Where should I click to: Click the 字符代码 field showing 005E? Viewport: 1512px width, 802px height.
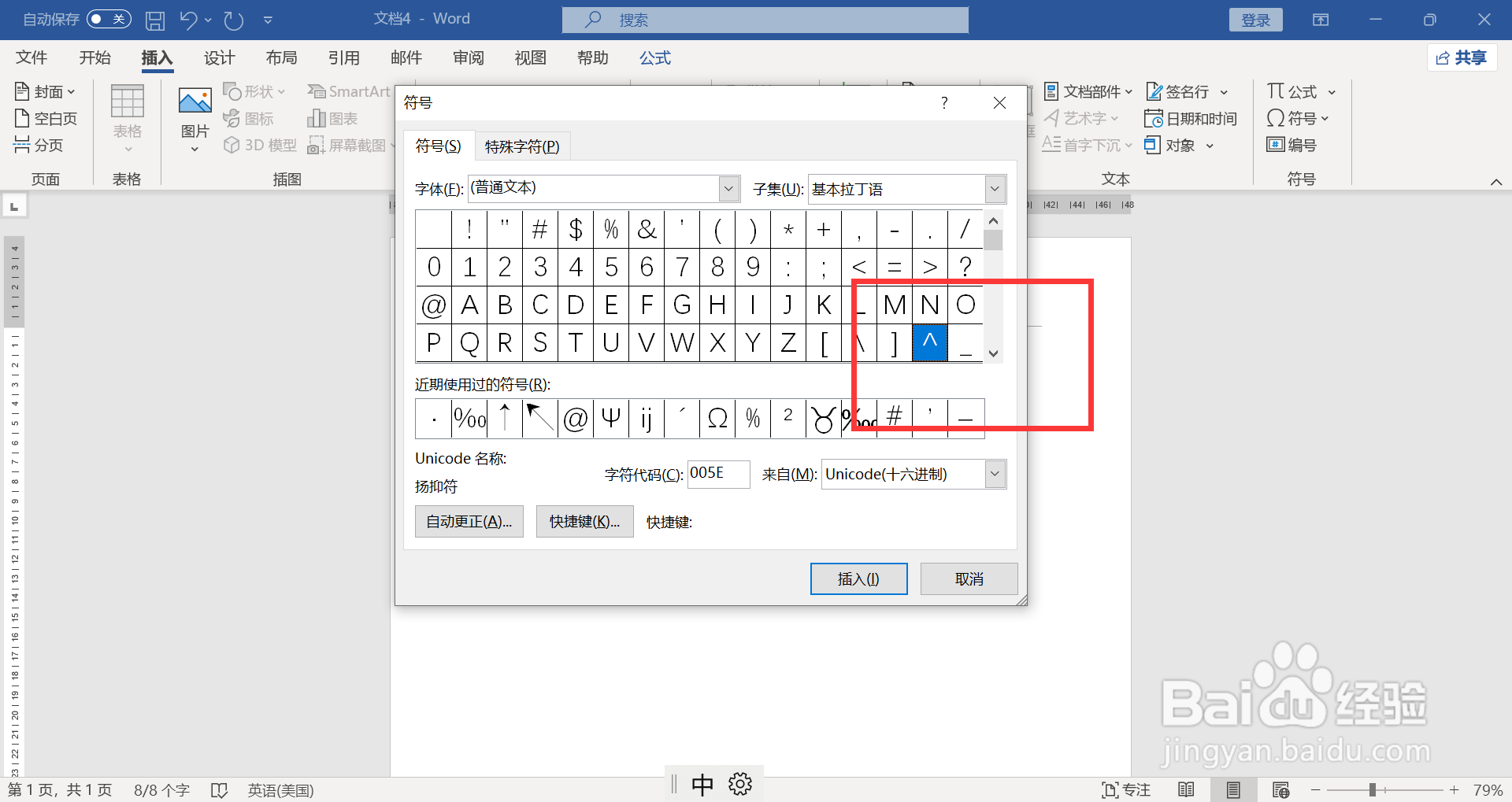click(717, 474)
